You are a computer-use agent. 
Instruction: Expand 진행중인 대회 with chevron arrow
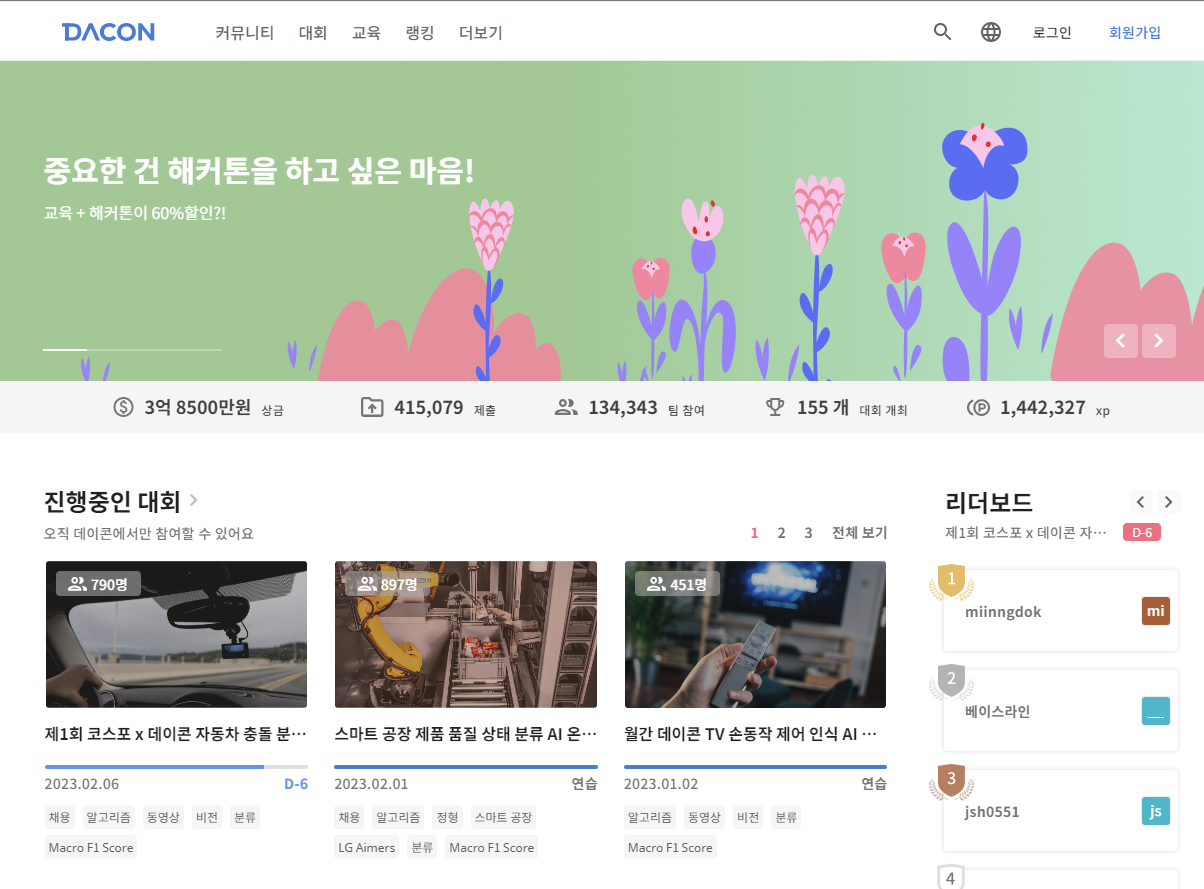[x=193, y=500]
